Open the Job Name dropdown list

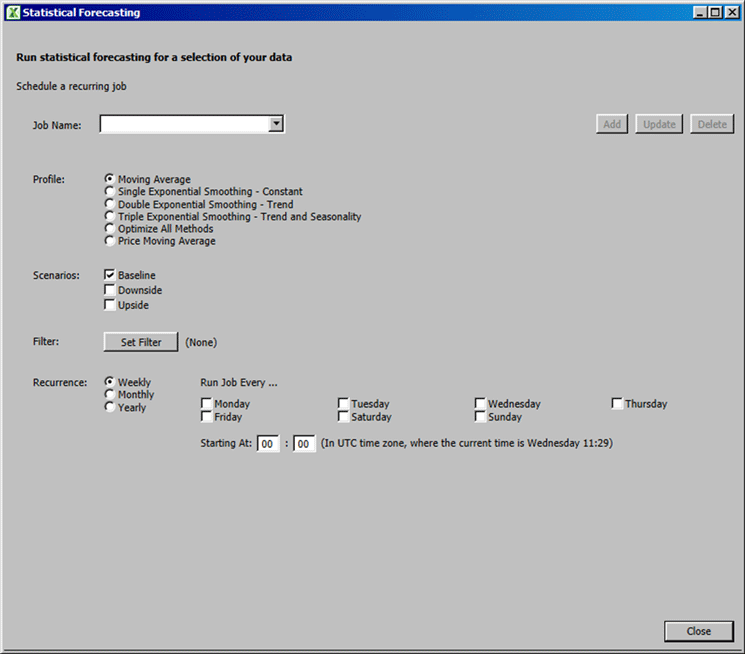pos(277,124)
